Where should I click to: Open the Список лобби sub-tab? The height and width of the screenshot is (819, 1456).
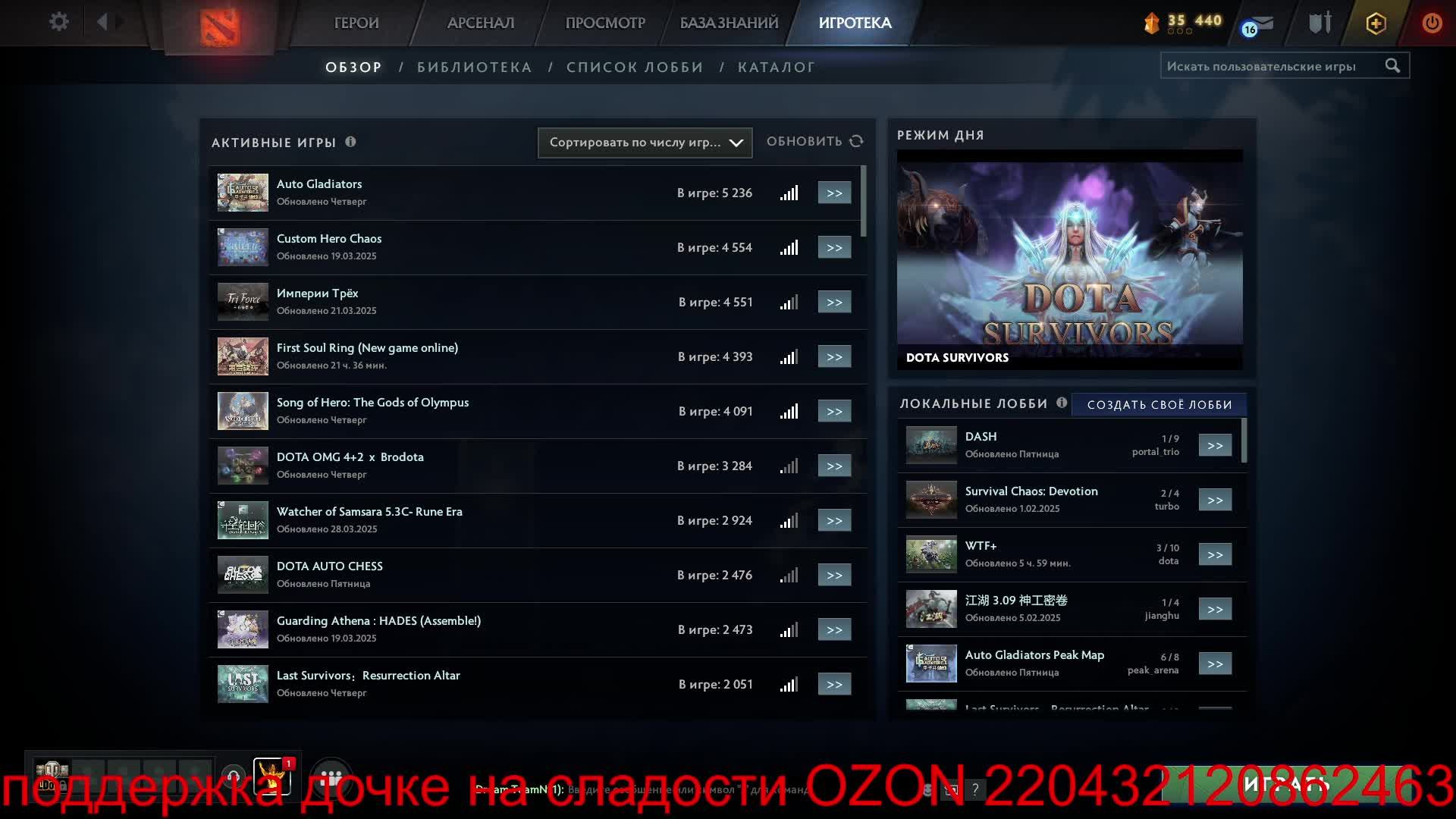[x=635, y=67]
